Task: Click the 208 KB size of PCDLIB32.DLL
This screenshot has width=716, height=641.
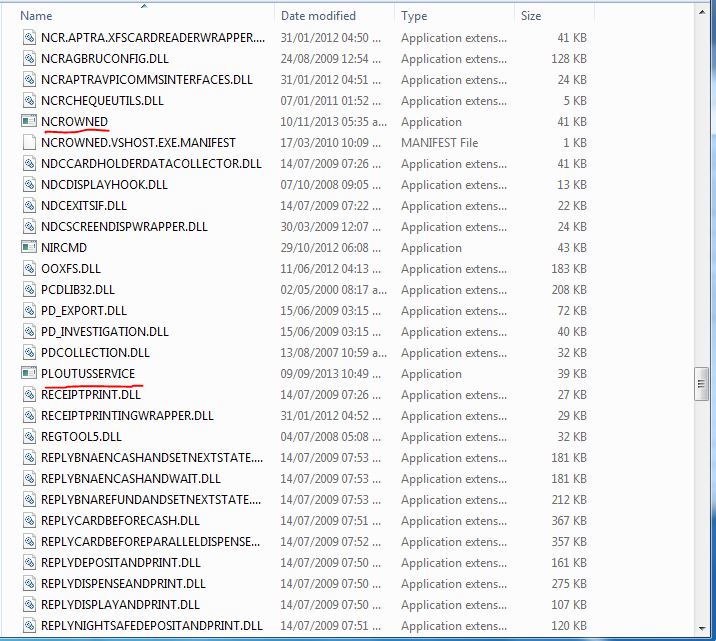Action: pos(569,289)
